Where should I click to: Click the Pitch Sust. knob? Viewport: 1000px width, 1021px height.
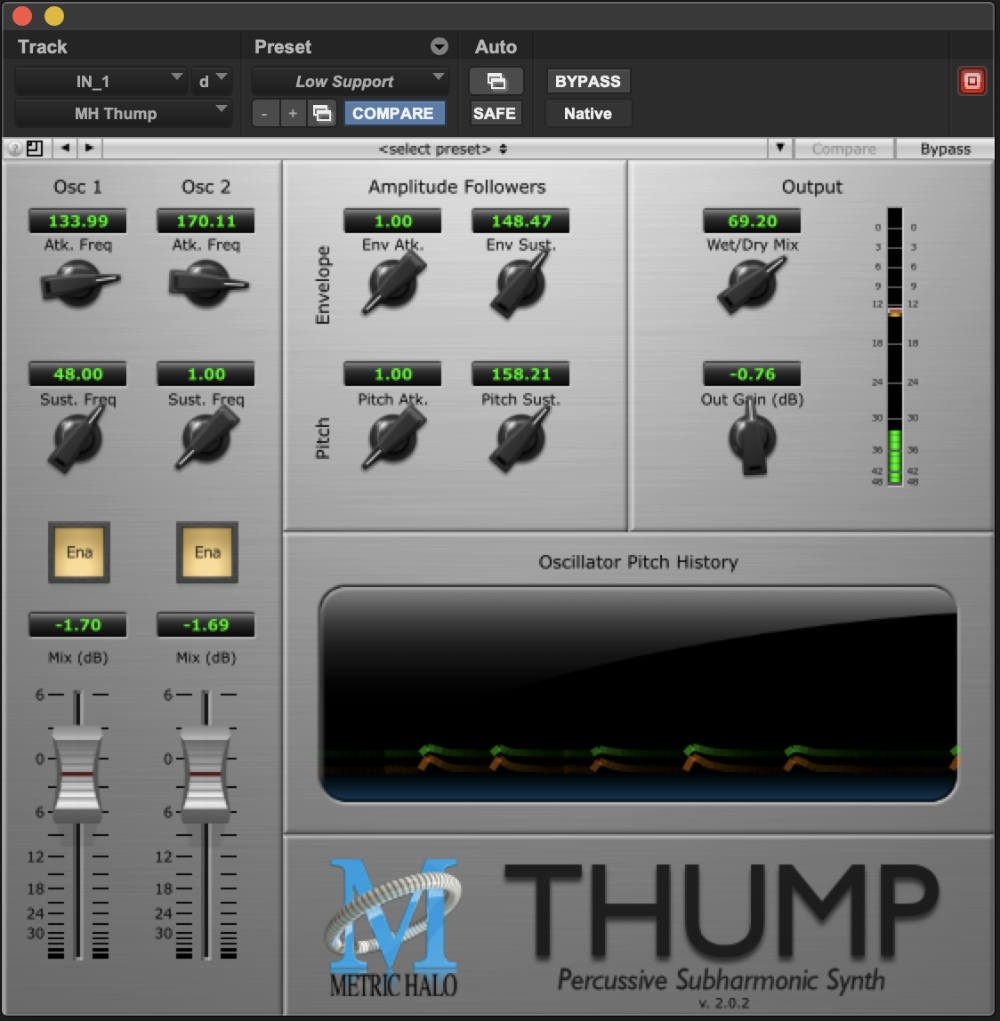(520, 438)
